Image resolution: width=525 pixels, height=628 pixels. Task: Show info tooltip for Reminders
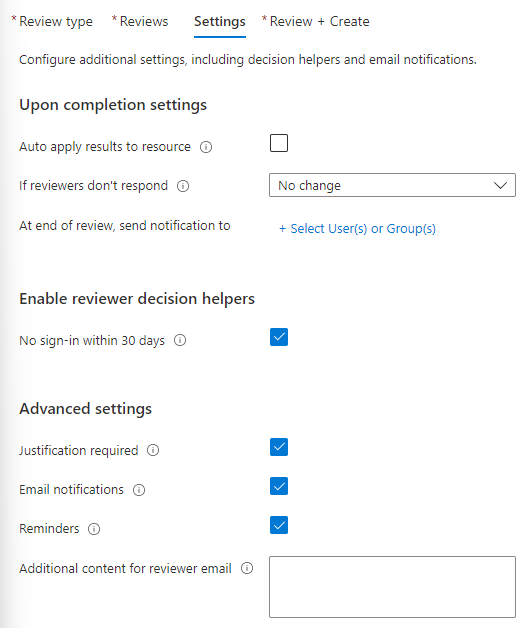(94, 529)
